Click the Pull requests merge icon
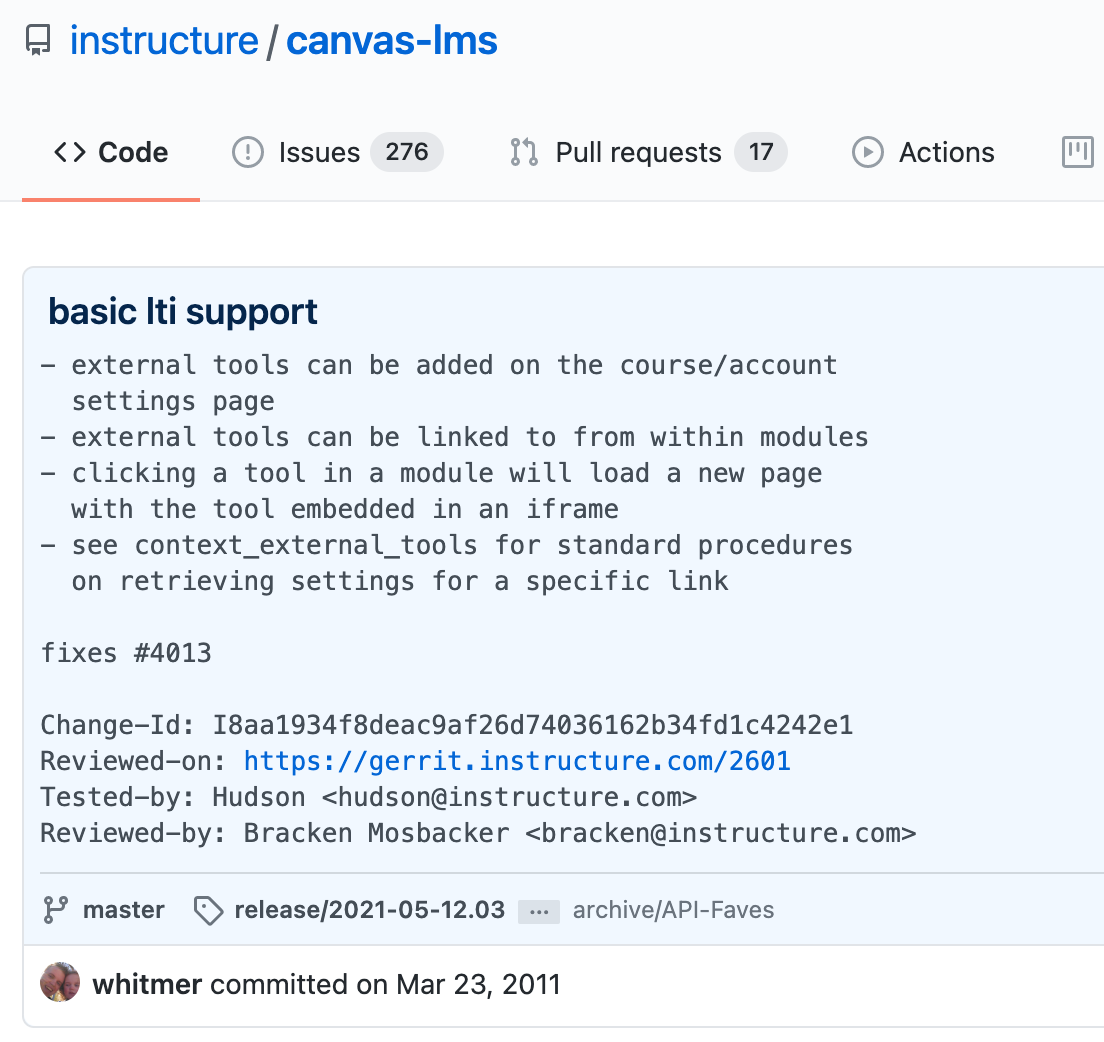Screen dimensions: 1104x1042 click(521, 152)
